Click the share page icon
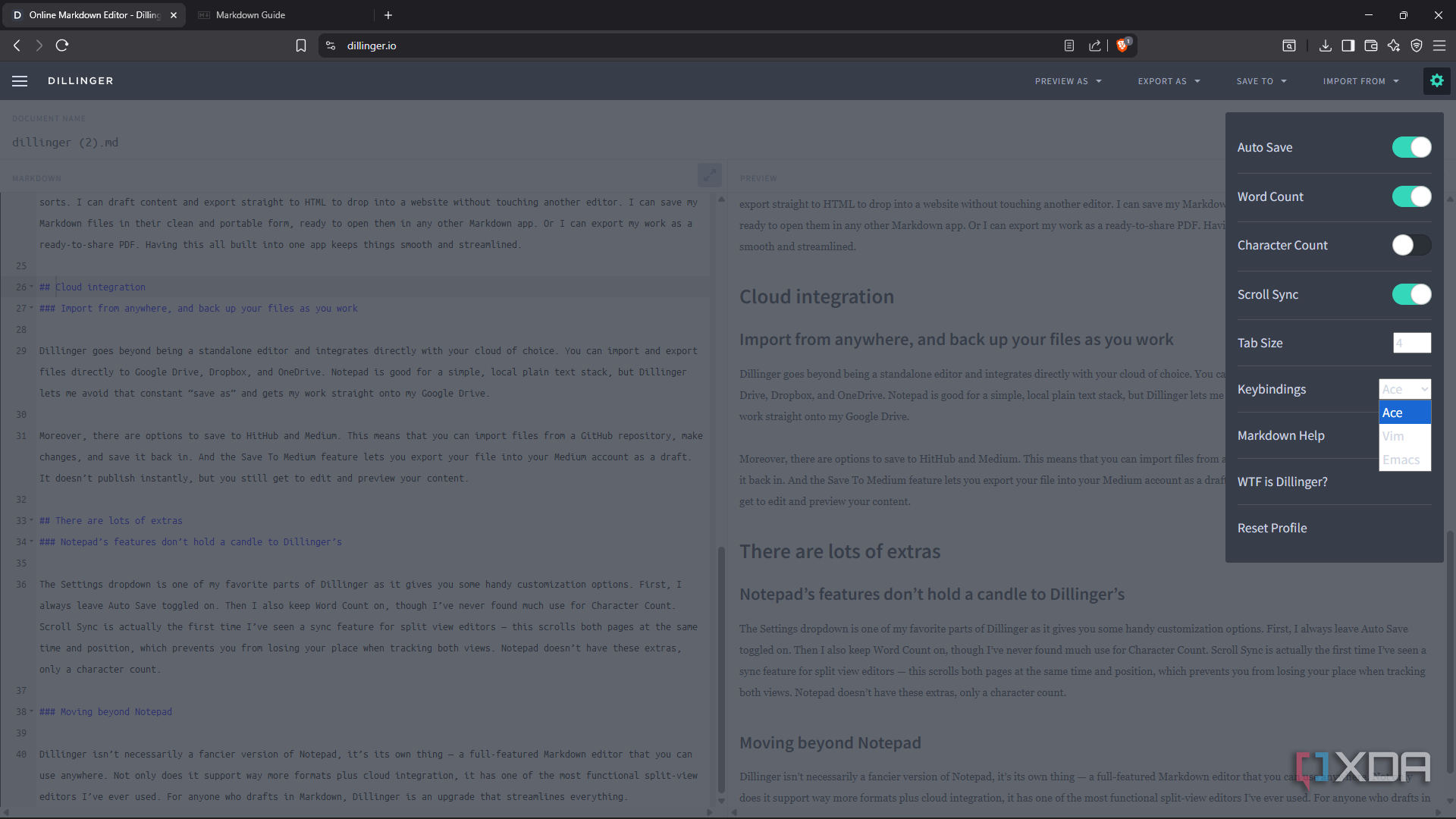This screenshot has width=1456, height=819. (1094, 45)
